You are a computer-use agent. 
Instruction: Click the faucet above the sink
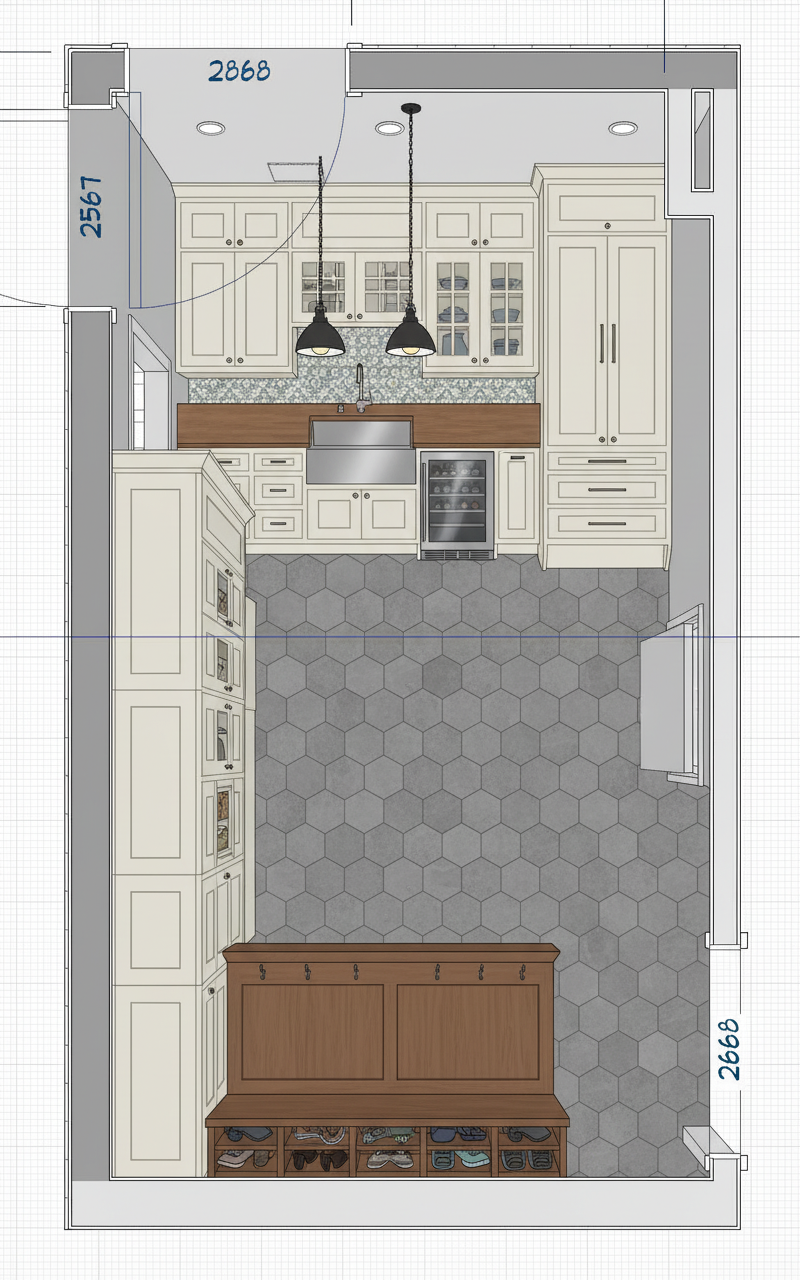pyautogui.click(x=360, y=388)
